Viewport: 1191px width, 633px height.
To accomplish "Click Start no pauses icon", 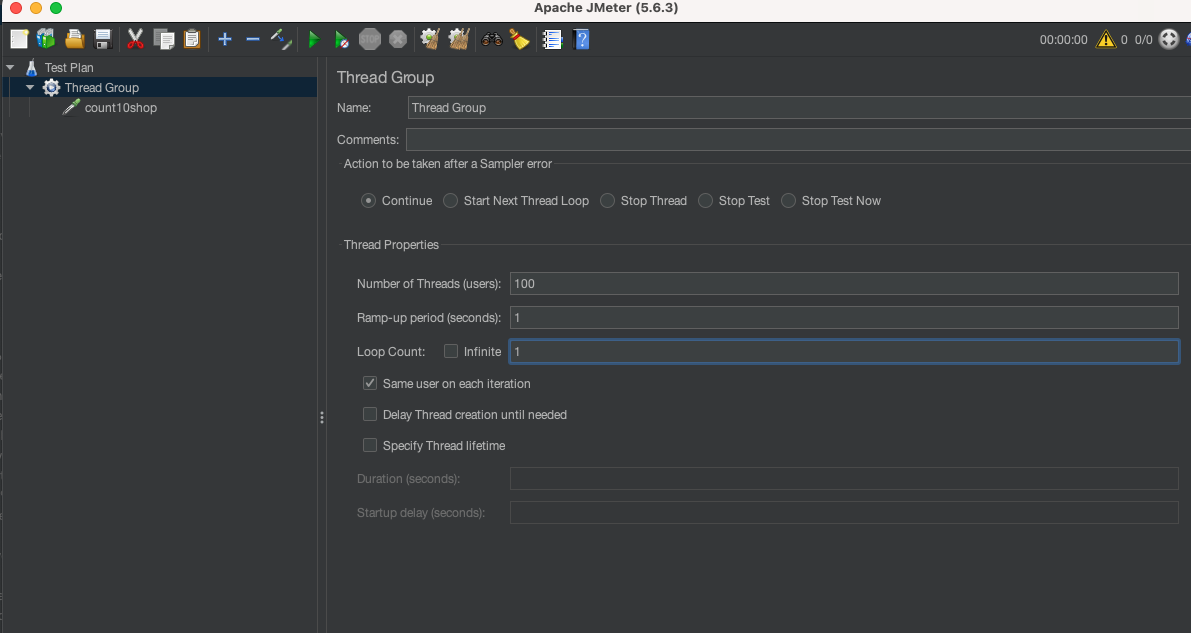I will pyautogui.click(x=342, y=39).
